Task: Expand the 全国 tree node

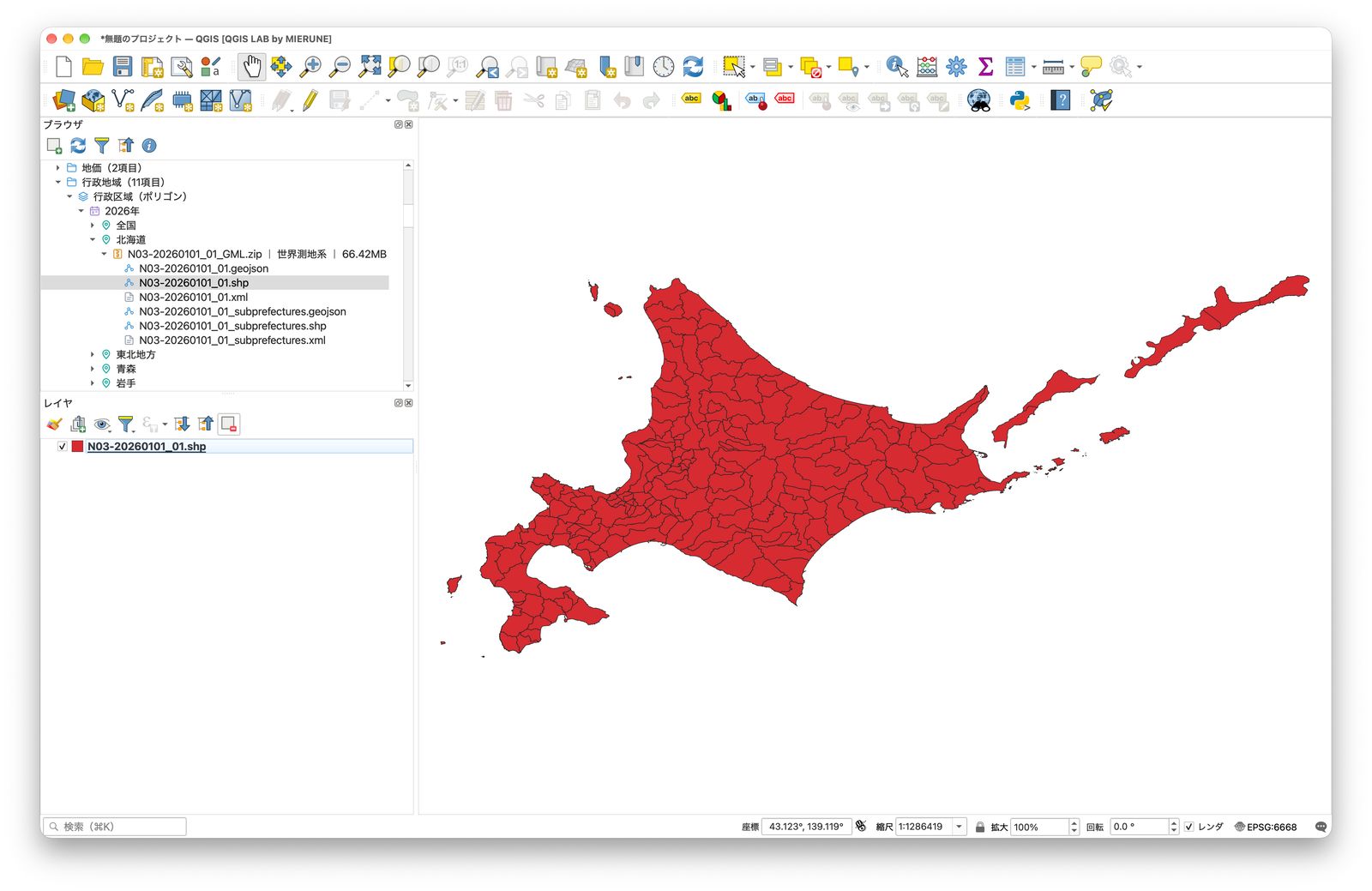Action: tap(93, 226)
